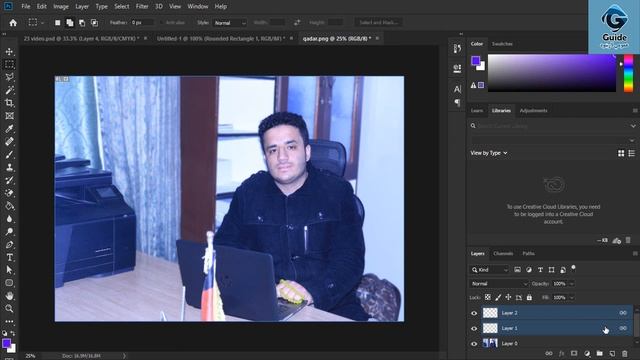Select the Lasso tool
Viewport: 640px width, 360px height.
click(x=9, y=77)
